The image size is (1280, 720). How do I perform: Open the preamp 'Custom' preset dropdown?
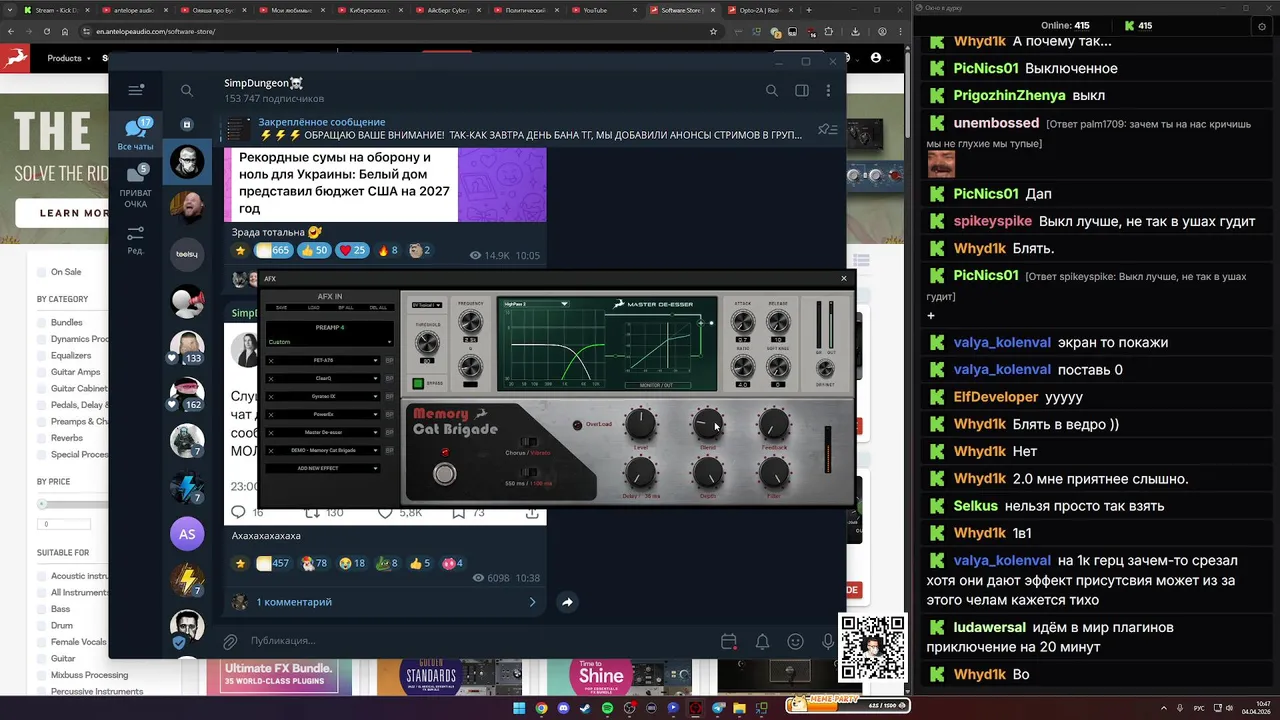(x=330, y=342)
